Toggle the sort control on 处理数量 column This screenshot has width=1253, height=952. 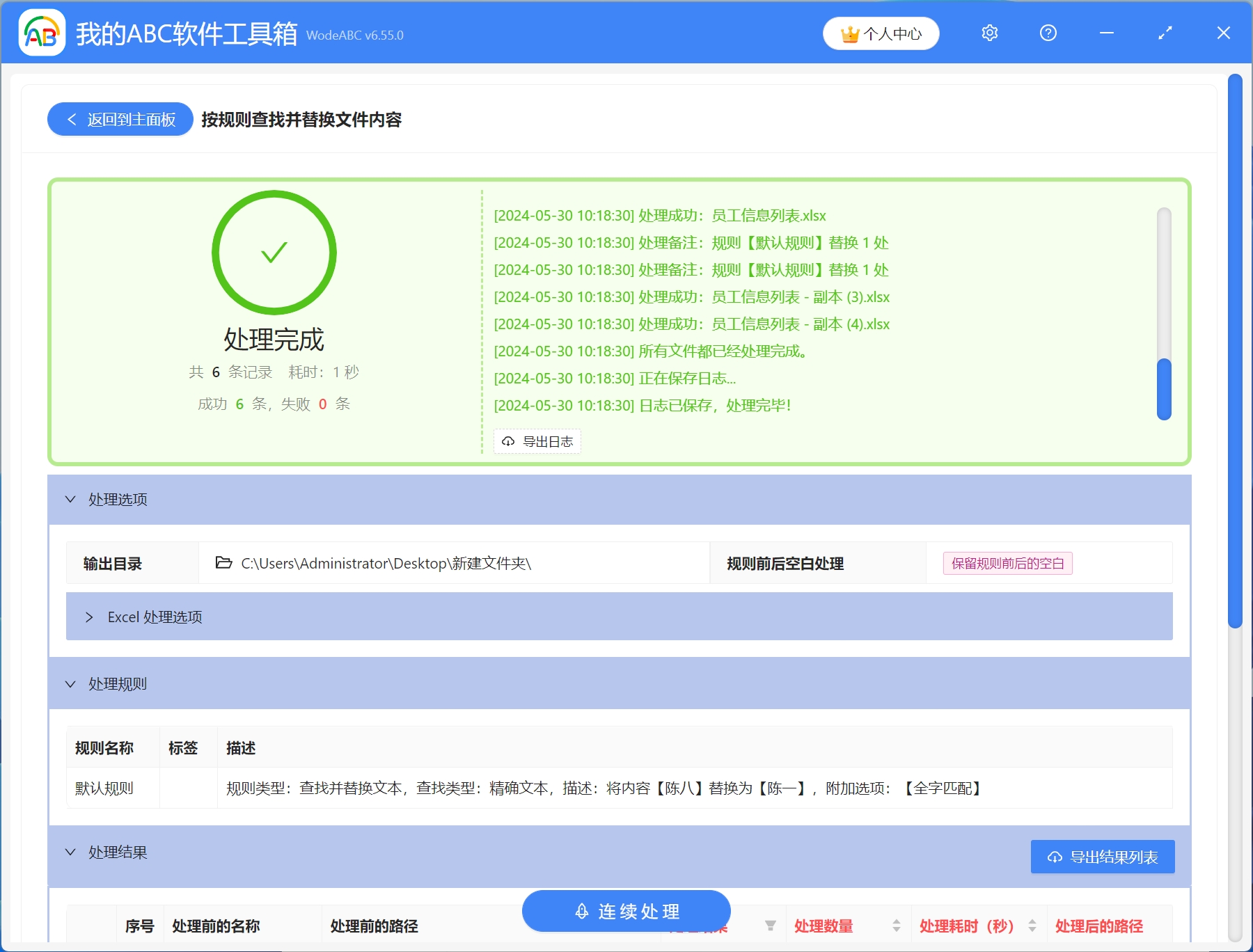click(x=897, y=926)
